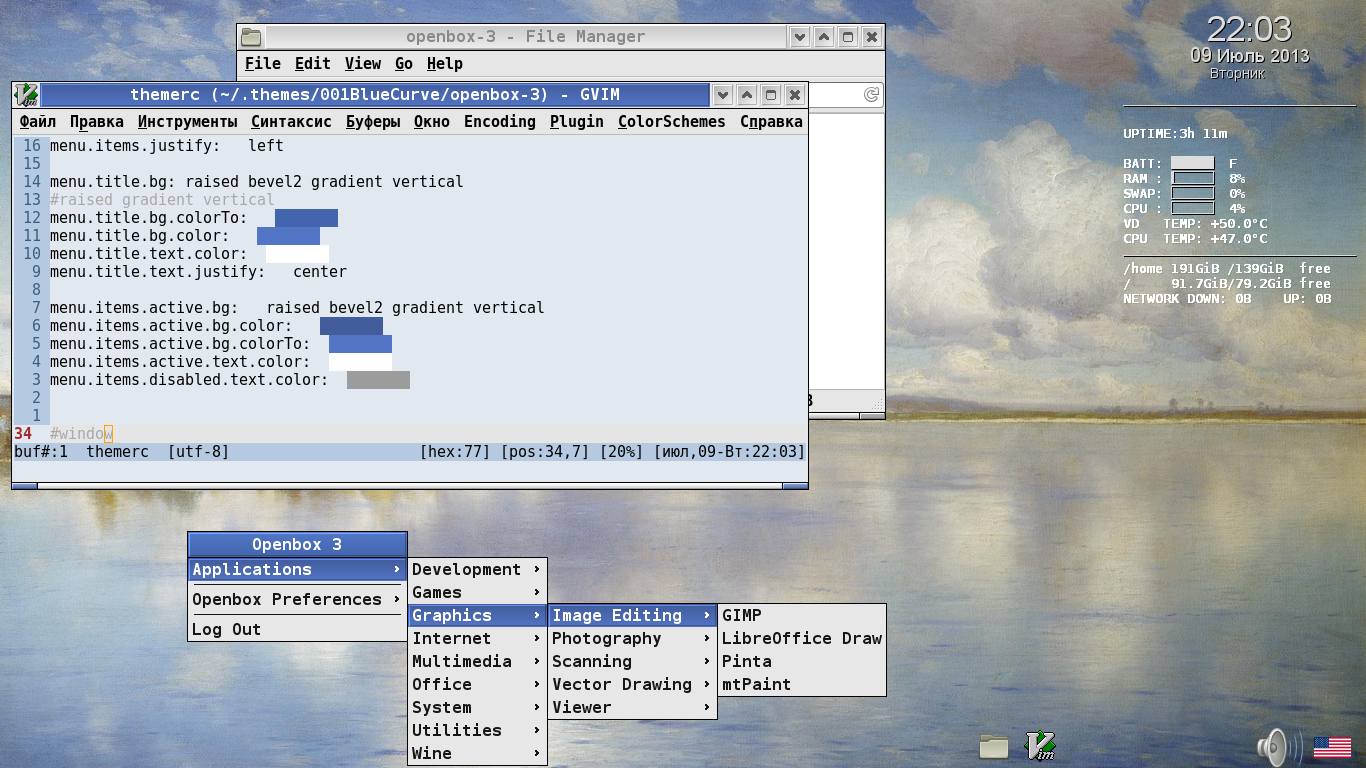Shade the File Manager window with its down-arrow button

pos(800,37)
